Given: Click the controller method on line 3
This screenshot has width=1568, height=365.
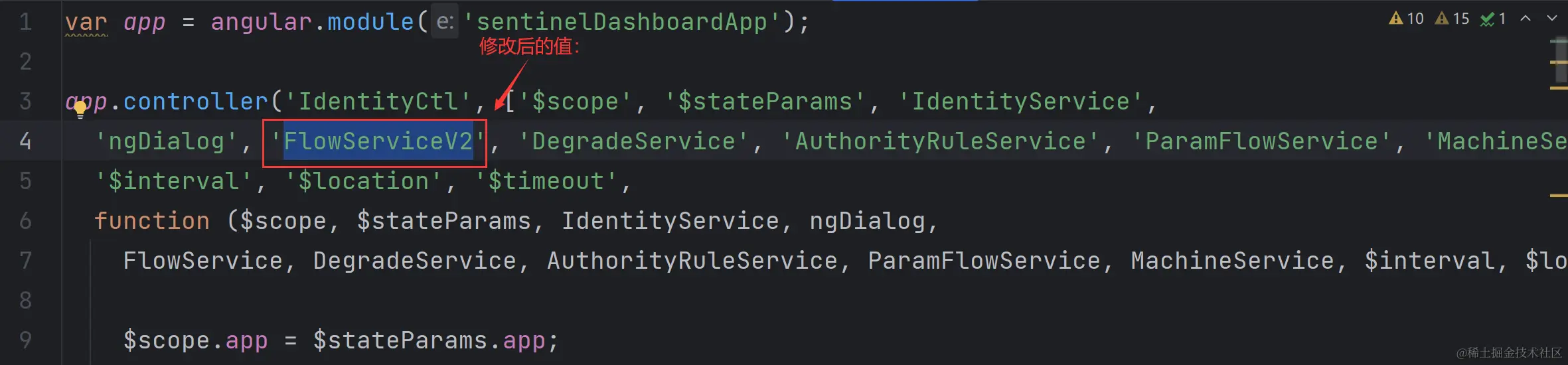Looking at the screenshot, I should click(195, 102).
